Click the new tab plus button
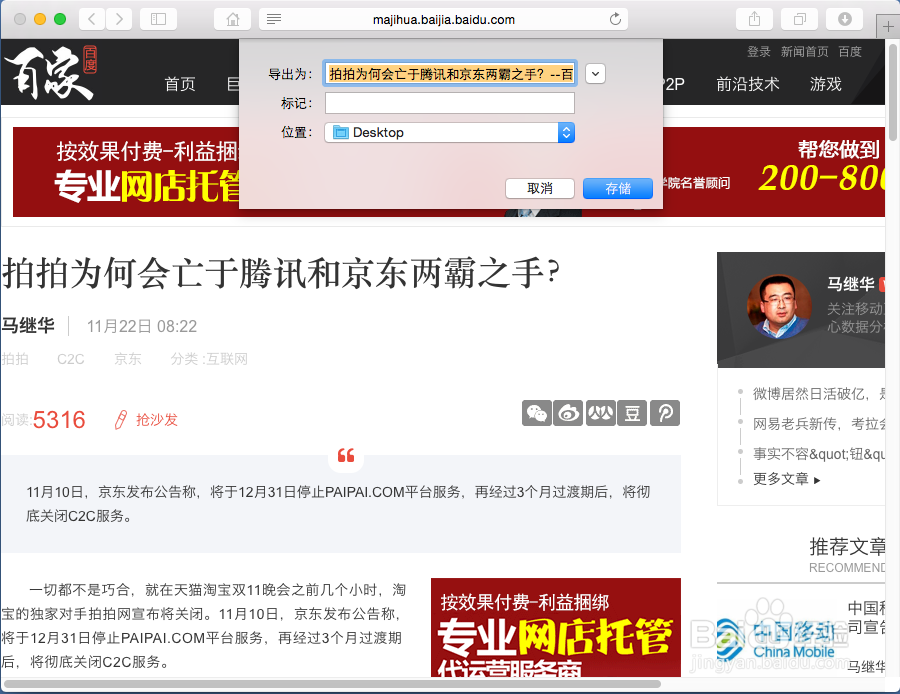This screenshot has height=694, width=900. click(888, 26)
